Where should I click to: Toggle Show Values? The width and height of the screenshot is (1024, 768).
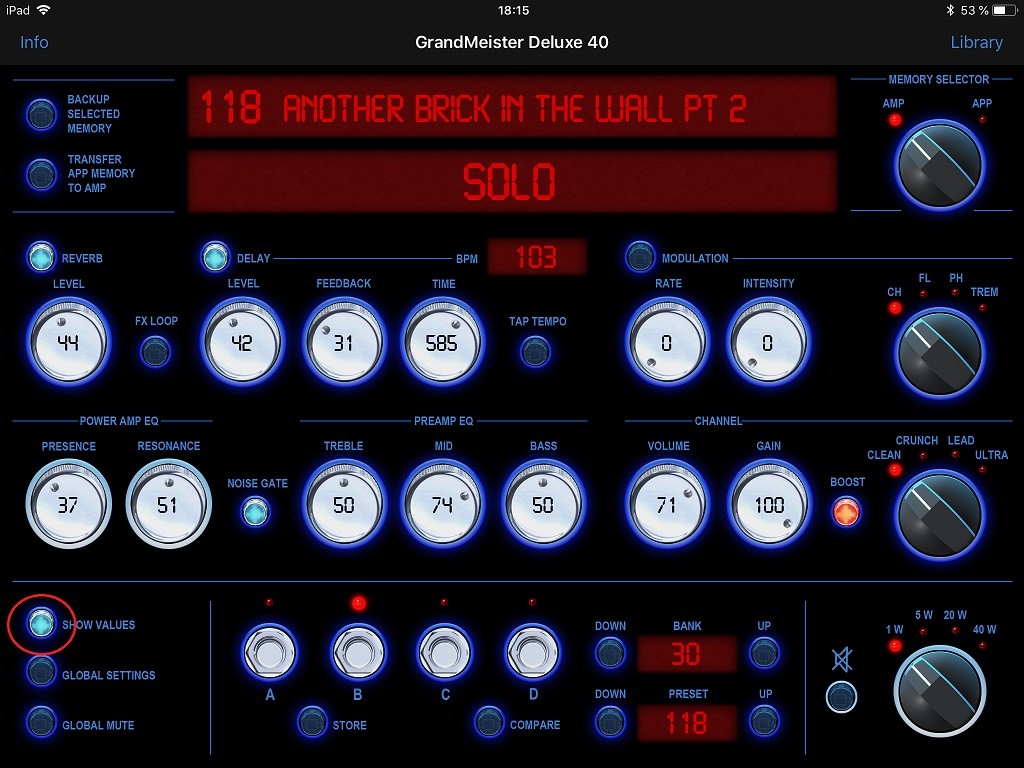pos(41,623)
